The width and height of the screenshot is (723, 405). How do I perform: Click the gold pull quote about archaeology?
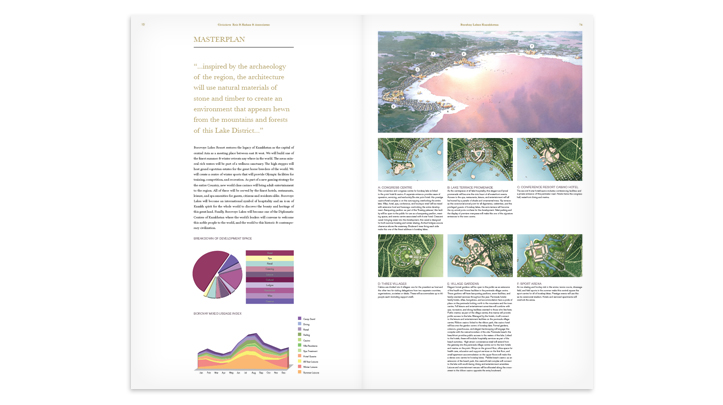(242, 98)
